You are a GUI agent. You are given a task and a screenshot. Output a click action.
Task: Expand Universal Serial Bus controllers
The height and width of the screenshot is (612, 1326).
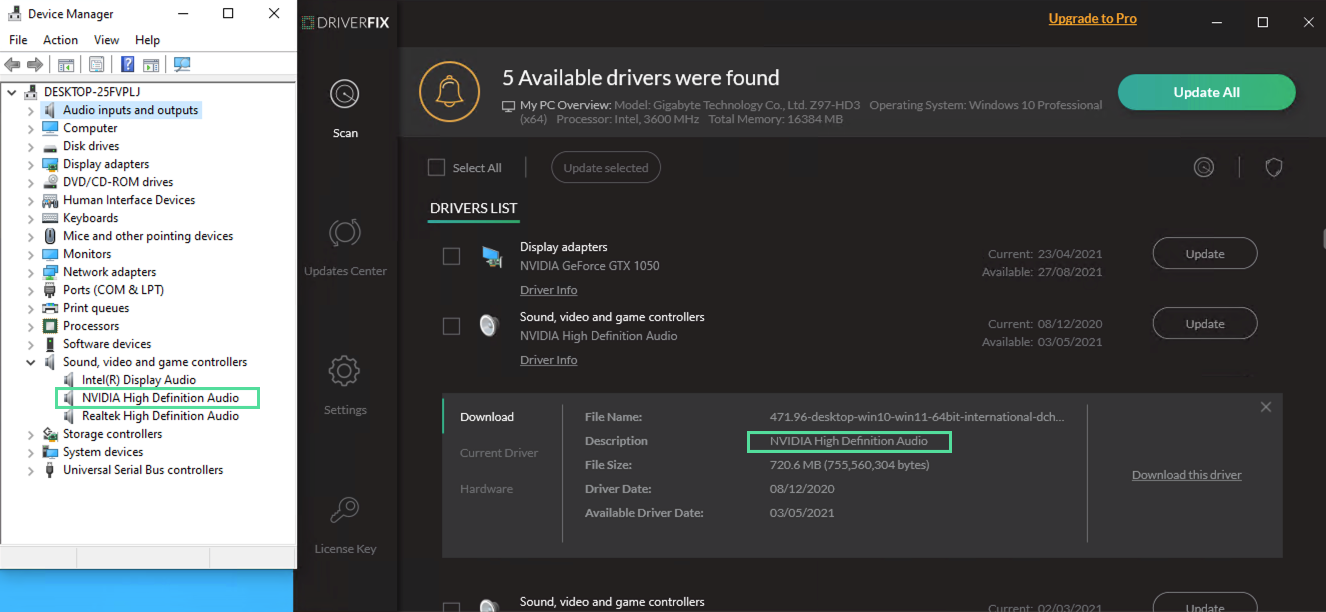[x=31, y=470]
